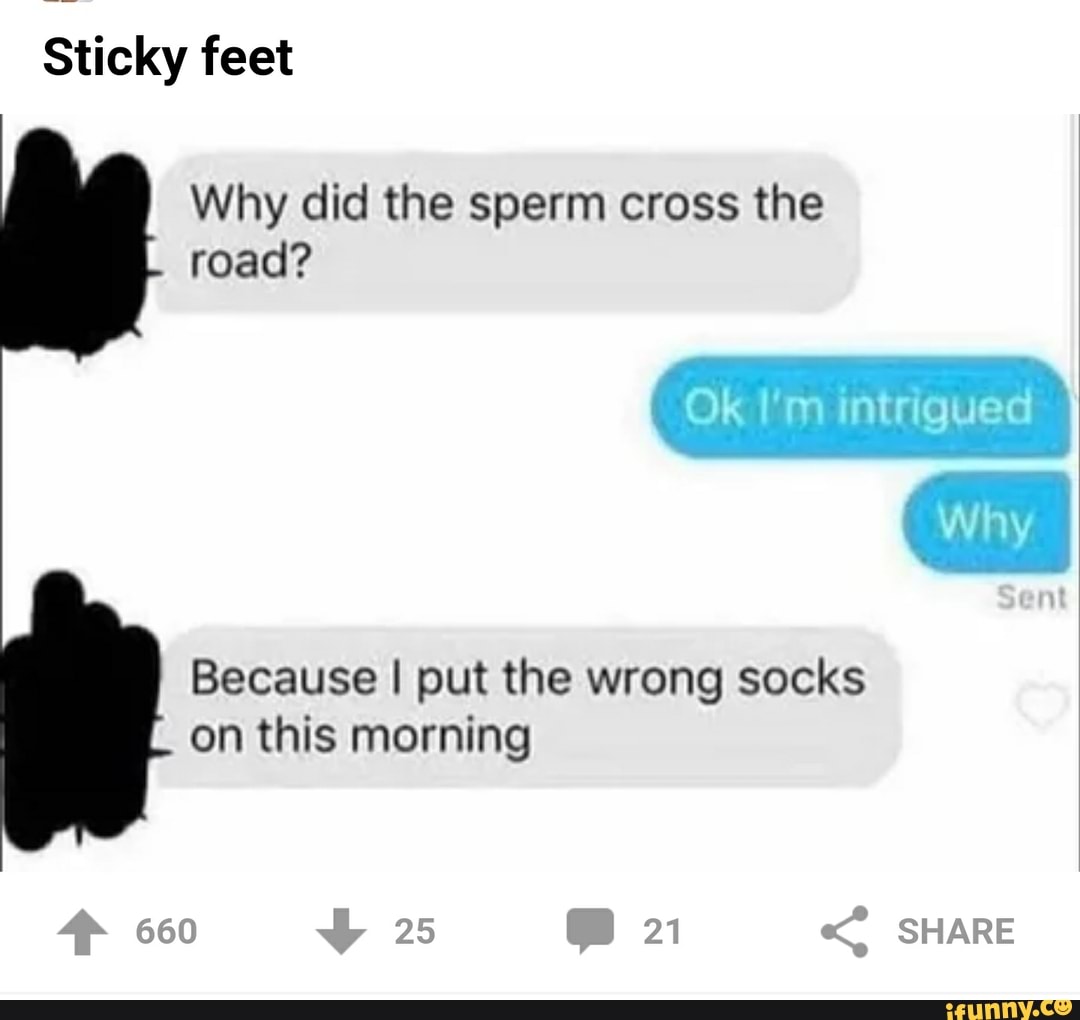Select the "Ok I'm intrigued" blue bubble

858,408
